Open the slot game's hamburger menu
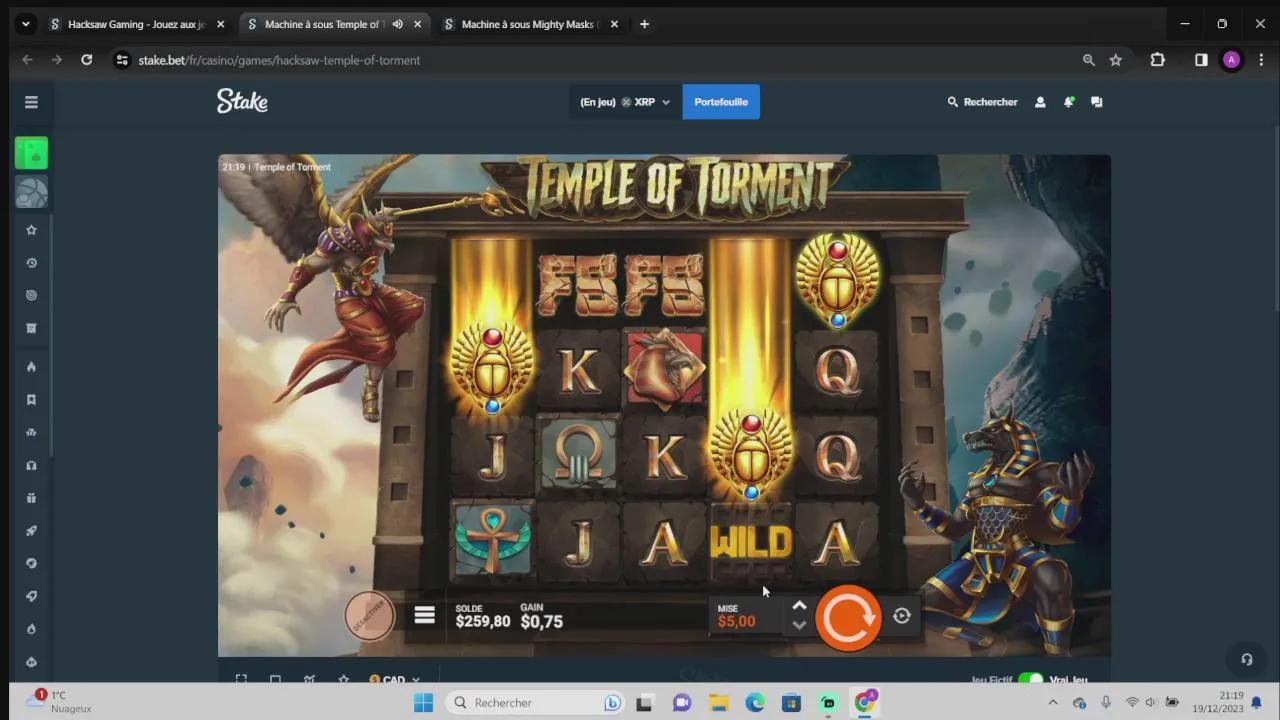Image resolution: width=1280 pixels, height=720 pixels. coord(425,615)
